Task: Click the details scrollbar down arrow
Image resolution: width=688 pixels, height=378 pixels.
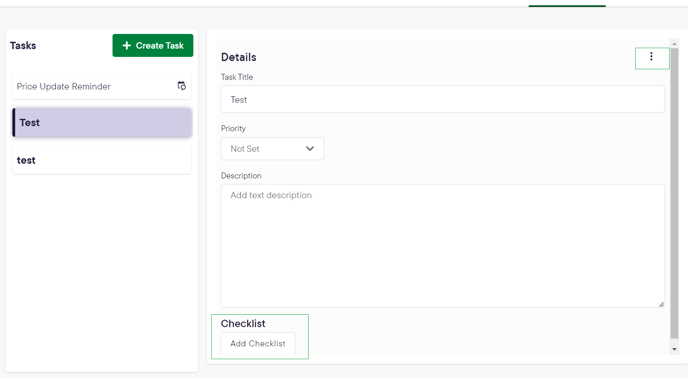Action: click(674, 349)
